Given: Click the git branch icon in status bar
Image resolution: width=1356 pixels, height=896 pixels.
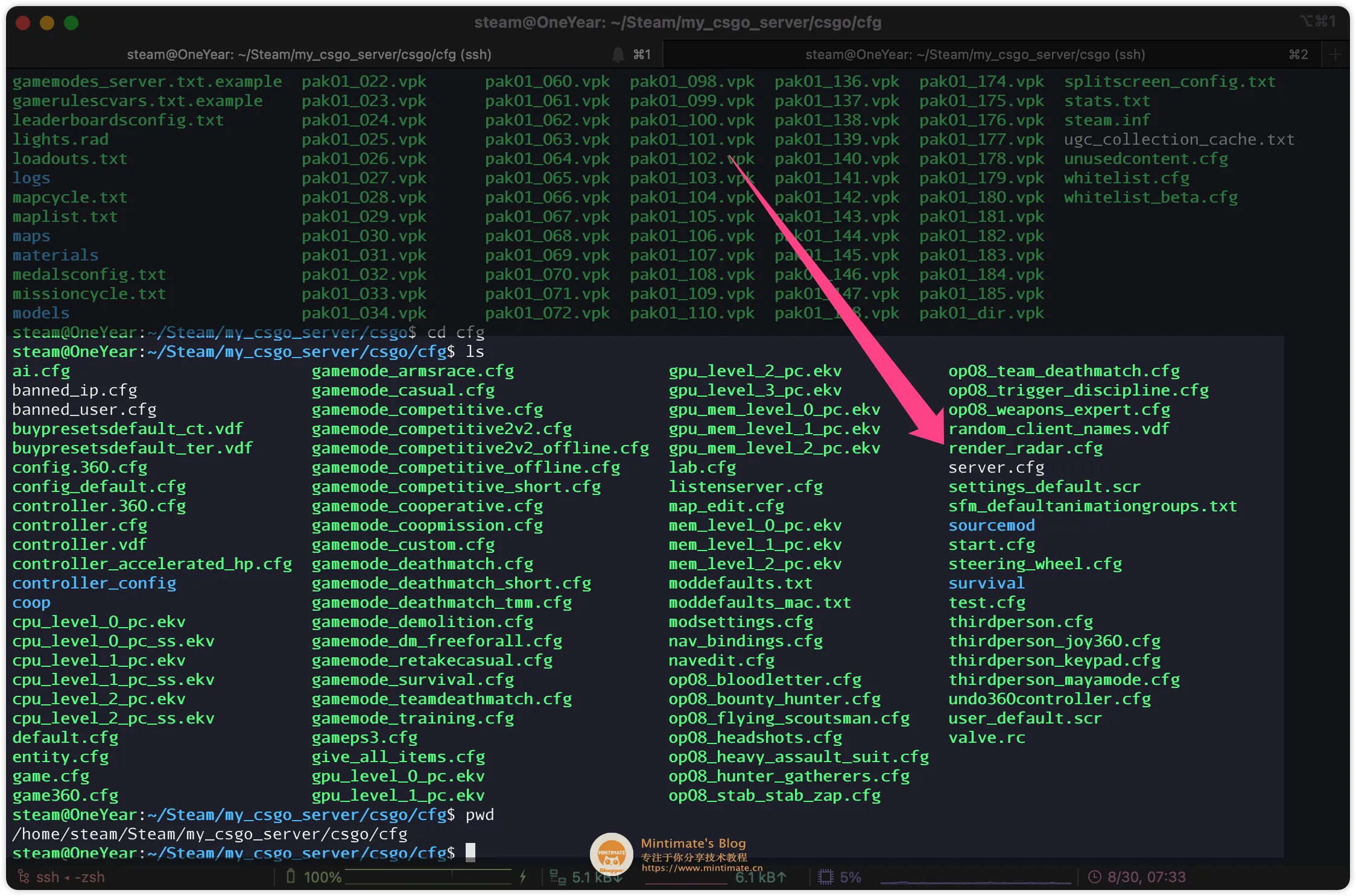Looking at the screenshot, I should pos(24,876).
